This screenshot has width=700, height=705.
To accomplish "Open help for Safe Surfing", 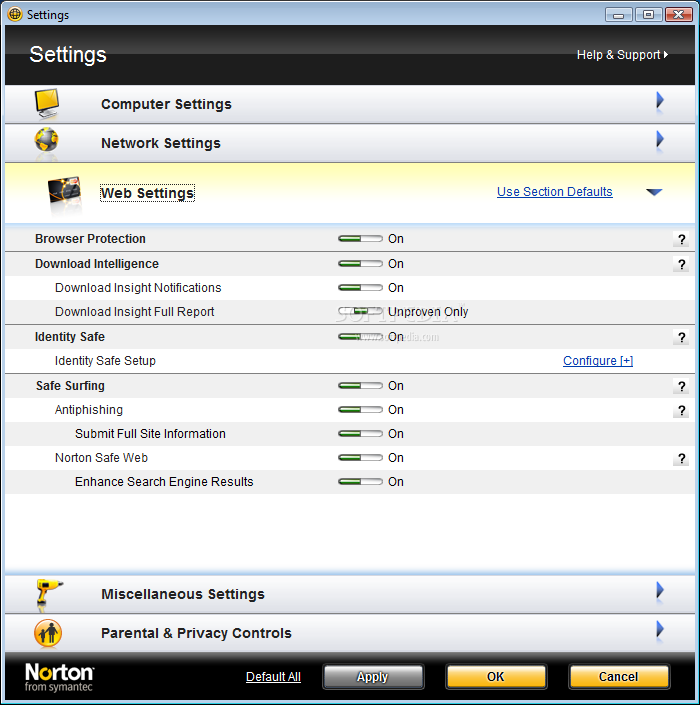I will 681,386.
